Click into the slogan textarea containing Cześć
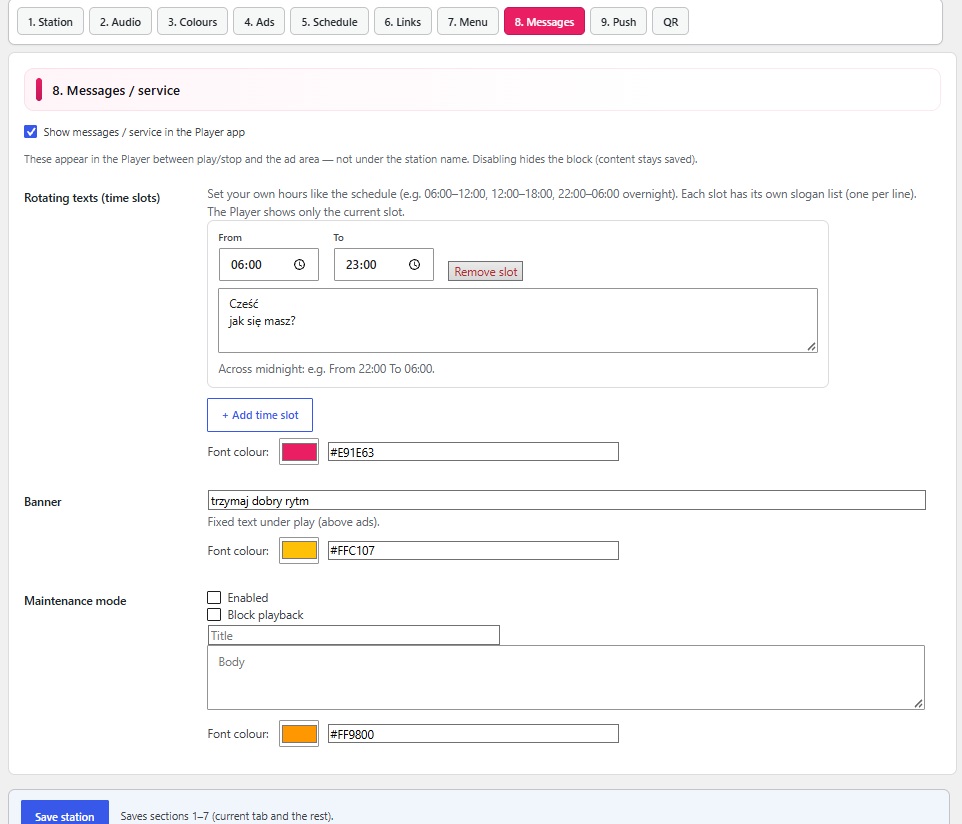The width and height of the screenshot is (962, 824). click(x=518, y=321)
